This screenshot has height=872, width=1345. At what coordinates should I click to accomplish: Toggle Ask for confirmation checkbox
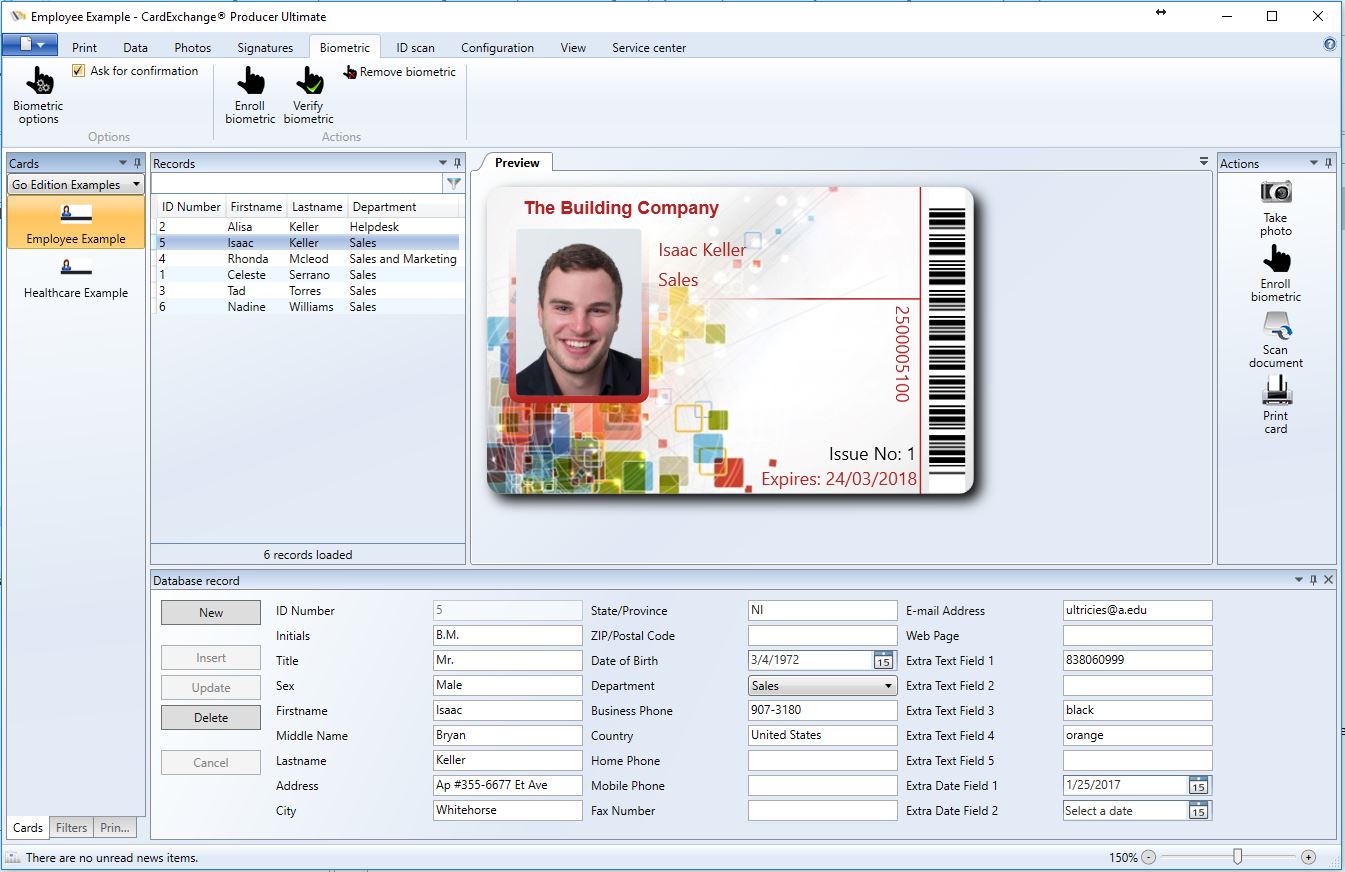click(x=79, y=71)
